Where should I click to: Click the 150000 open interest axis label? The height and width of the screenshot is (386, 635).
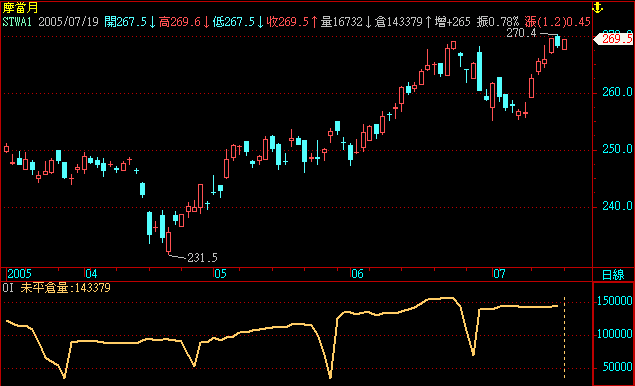click(x=614, y=301)
